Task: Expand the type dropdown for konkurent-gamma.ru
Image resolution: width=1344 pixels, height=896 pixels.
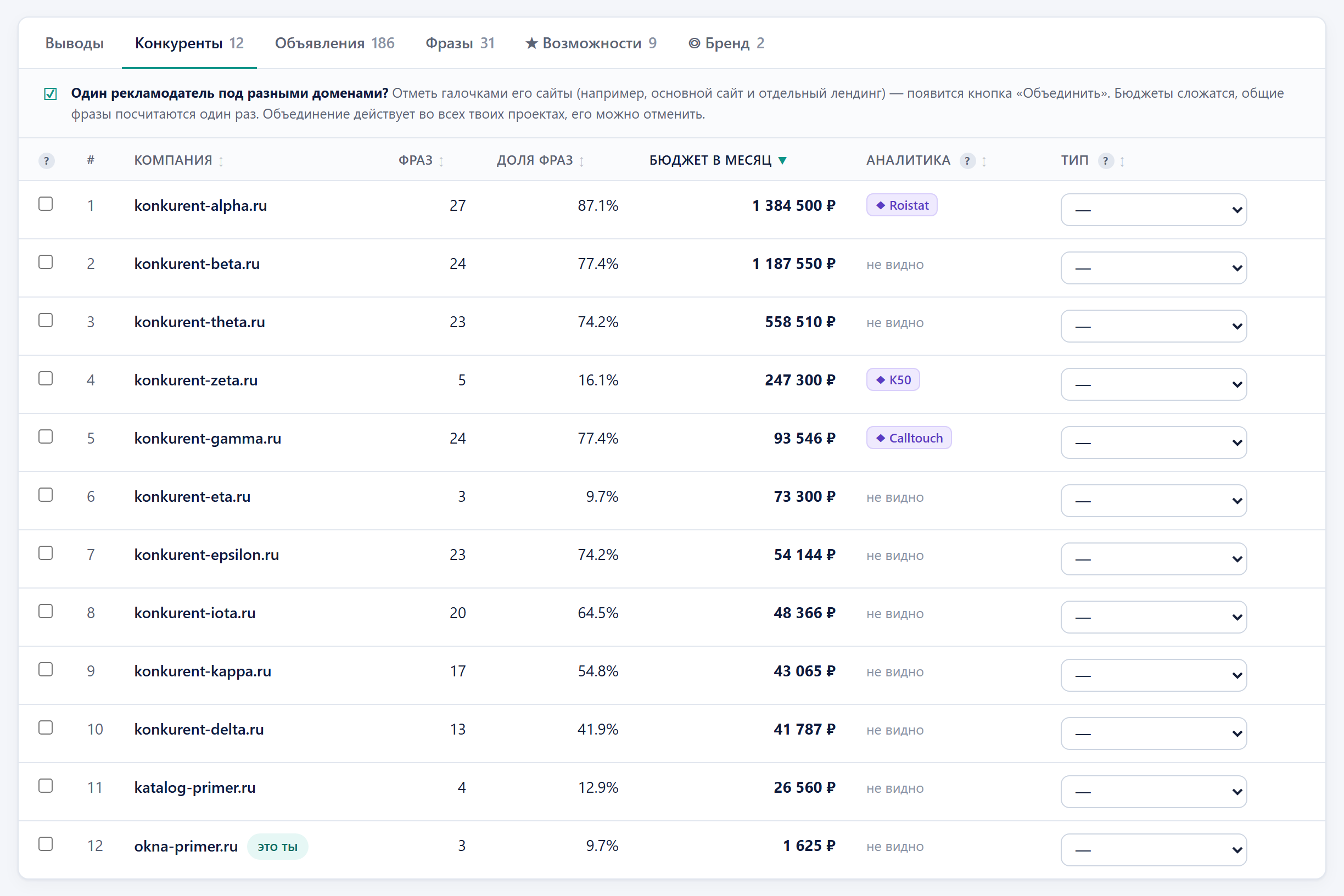Action: (1153, 443)
